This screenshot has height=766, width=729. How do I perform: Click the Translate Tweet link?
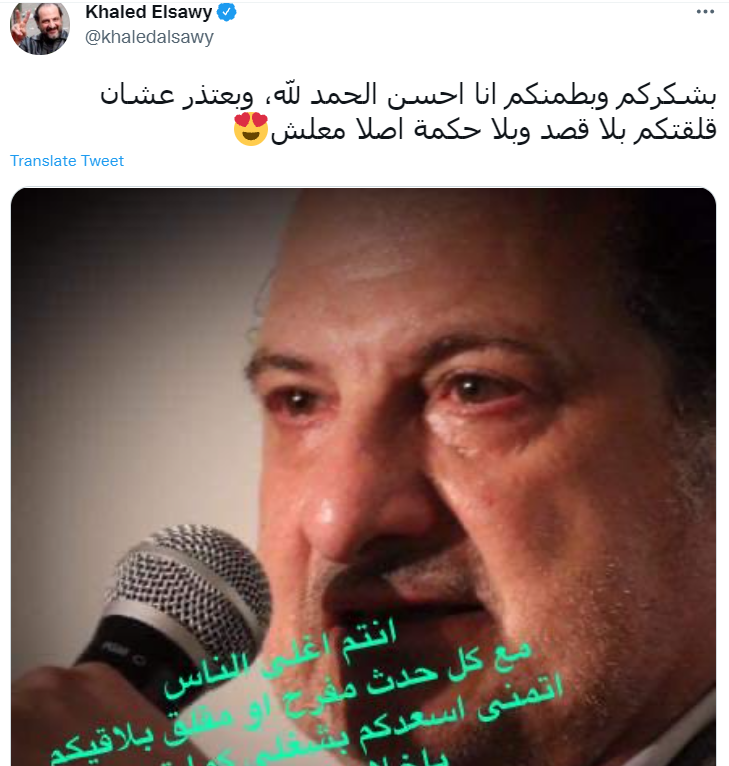(x=67, y=161)
